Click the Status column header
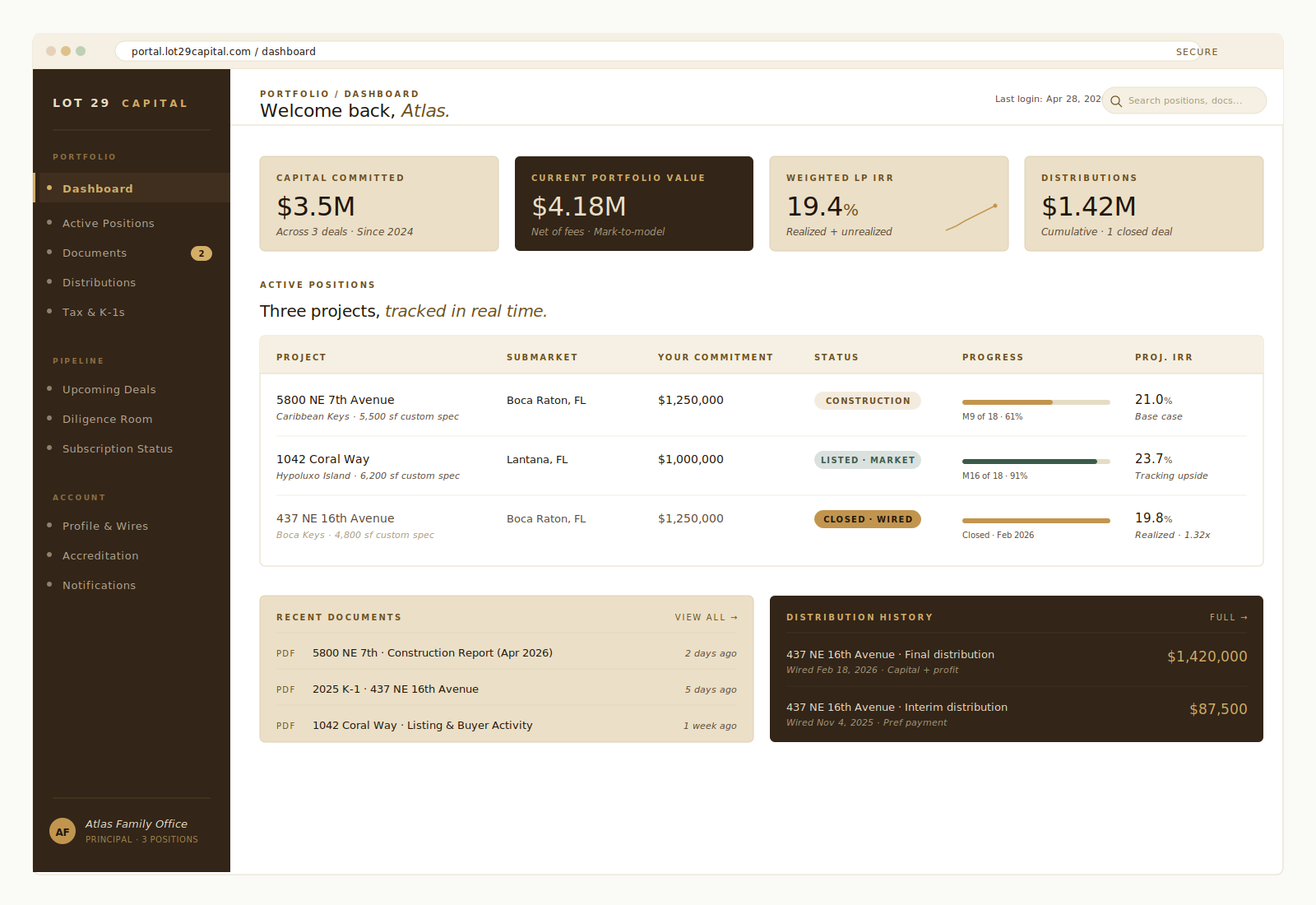This screenshot has height=905, width=1316. pos(836,357)
